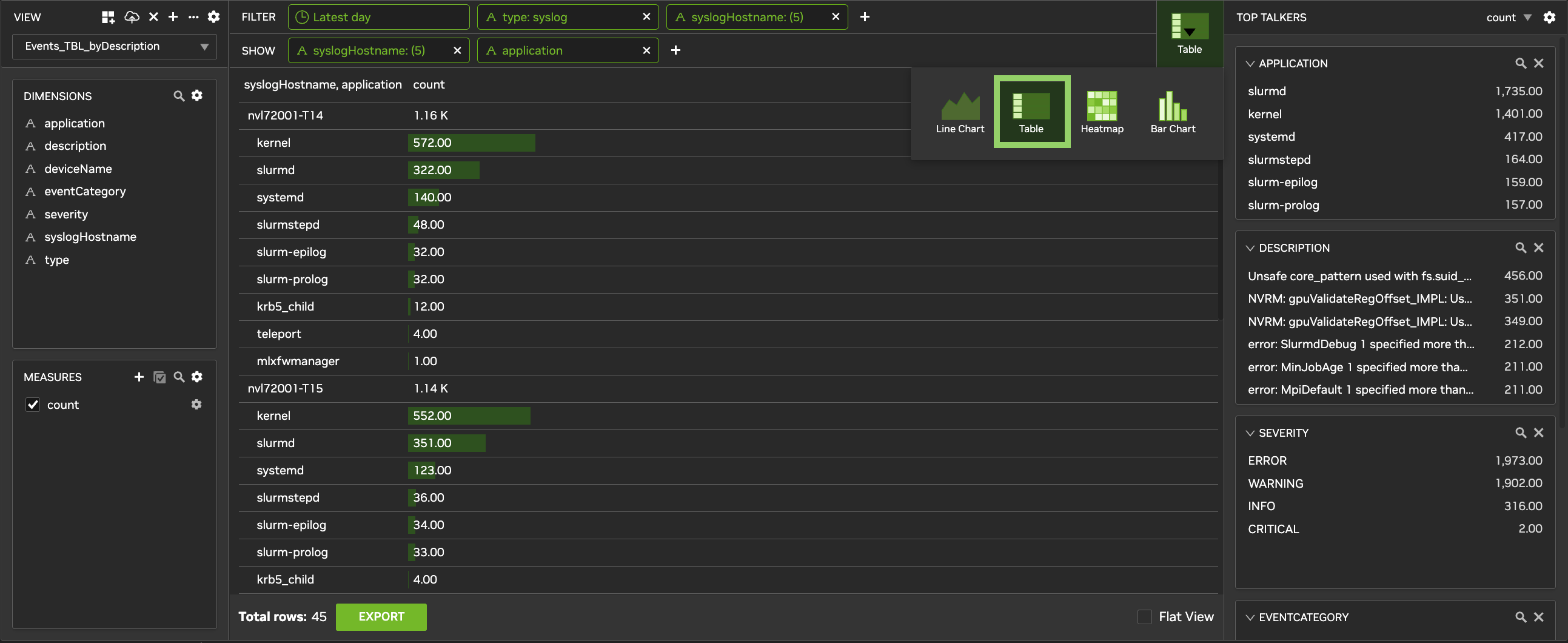Choose the Table visualization option

tap(1031, 112)
